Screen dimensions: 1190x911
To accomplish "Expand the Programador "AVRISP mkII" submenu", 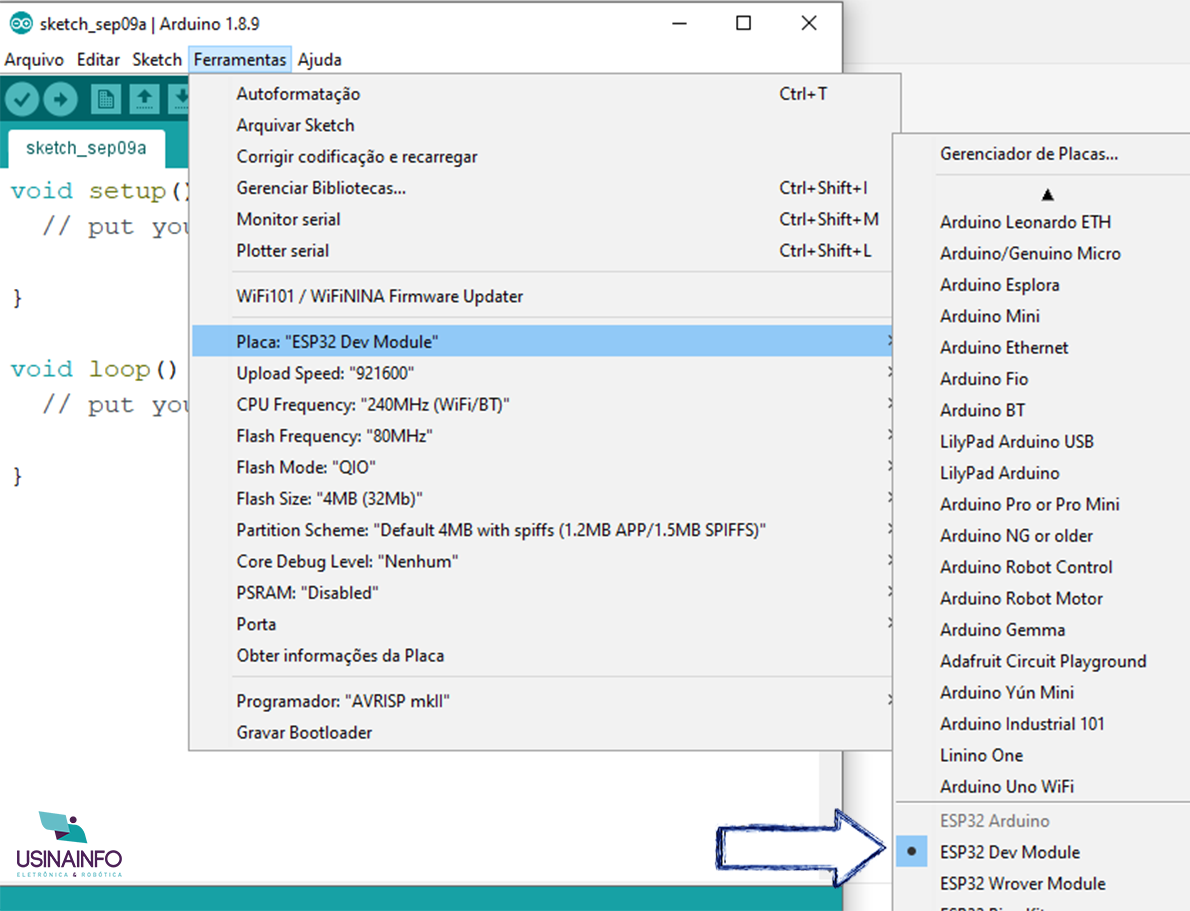I will tap(541, 701).
